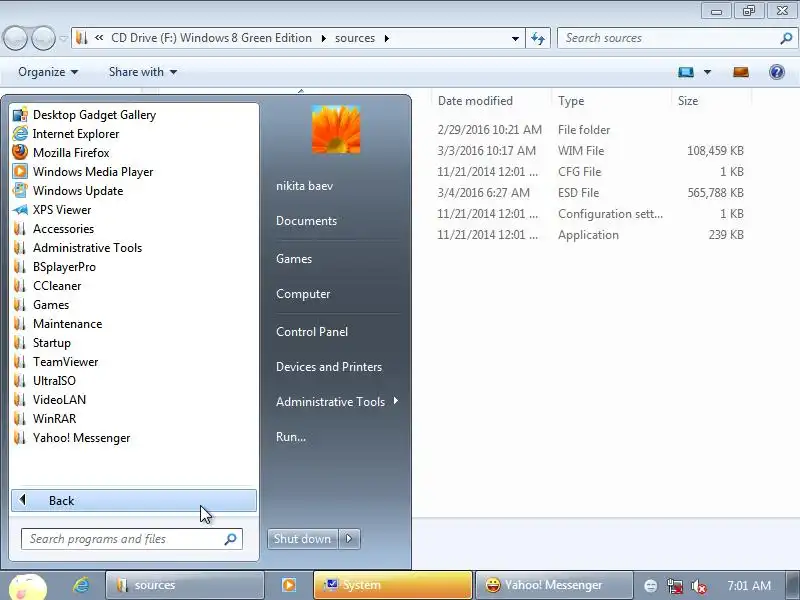Viewport: 800px width, 600px height.
Task: Sort by the Size column header
Action: coord(688,101)
